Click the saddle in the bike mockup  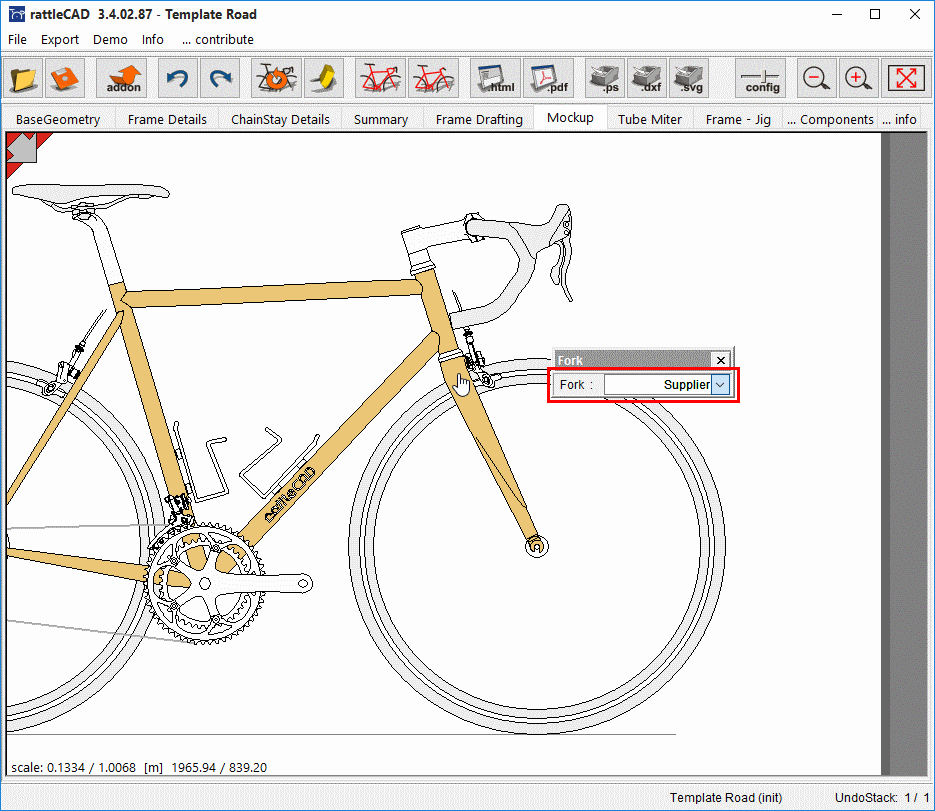click(91, 193)
